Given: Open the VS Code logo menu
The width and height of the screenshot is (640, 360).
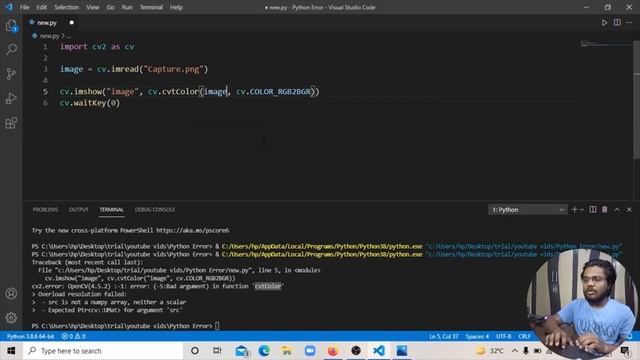Looking at the screenshot, I should (x=9, y=7).
